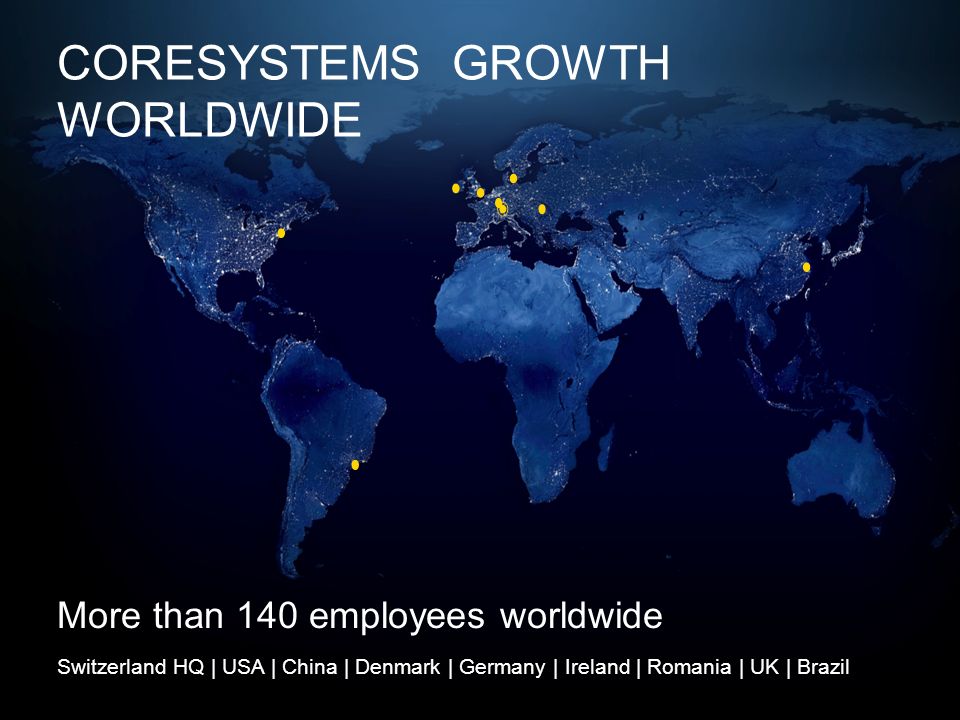
Task: Click 'More than 140 employees worldwide' text
Action: tap(360, 615)
